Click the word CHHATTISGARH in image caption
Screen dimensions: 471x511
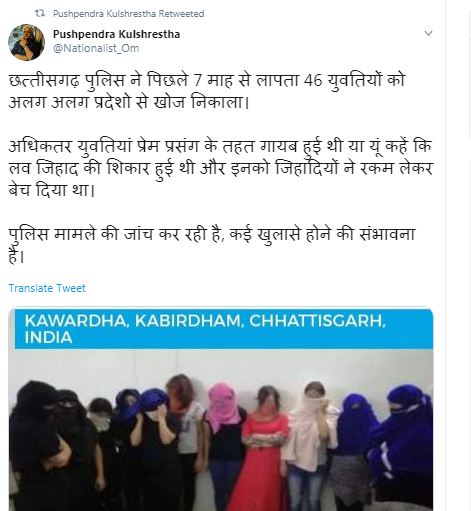pos(317,321)
